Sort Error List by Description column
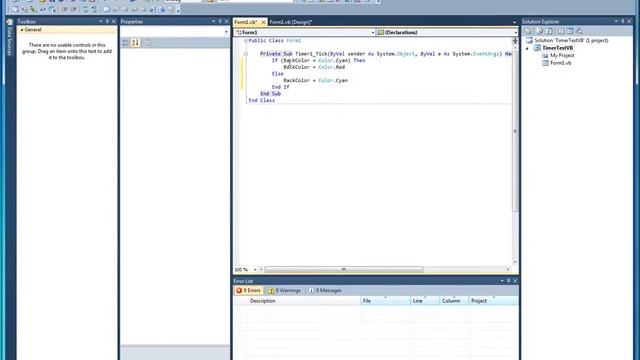The image size is (640, 360). [x=304, y=301]
